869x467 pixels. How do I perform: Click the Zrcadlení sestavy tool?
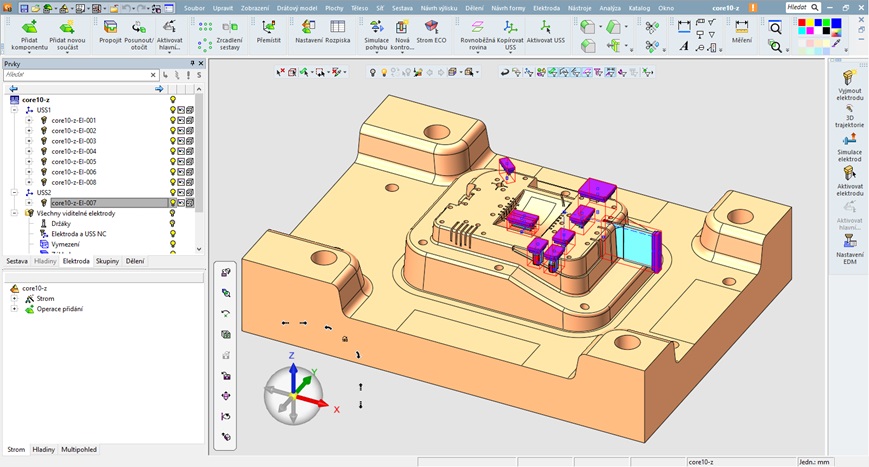(229, 34)
